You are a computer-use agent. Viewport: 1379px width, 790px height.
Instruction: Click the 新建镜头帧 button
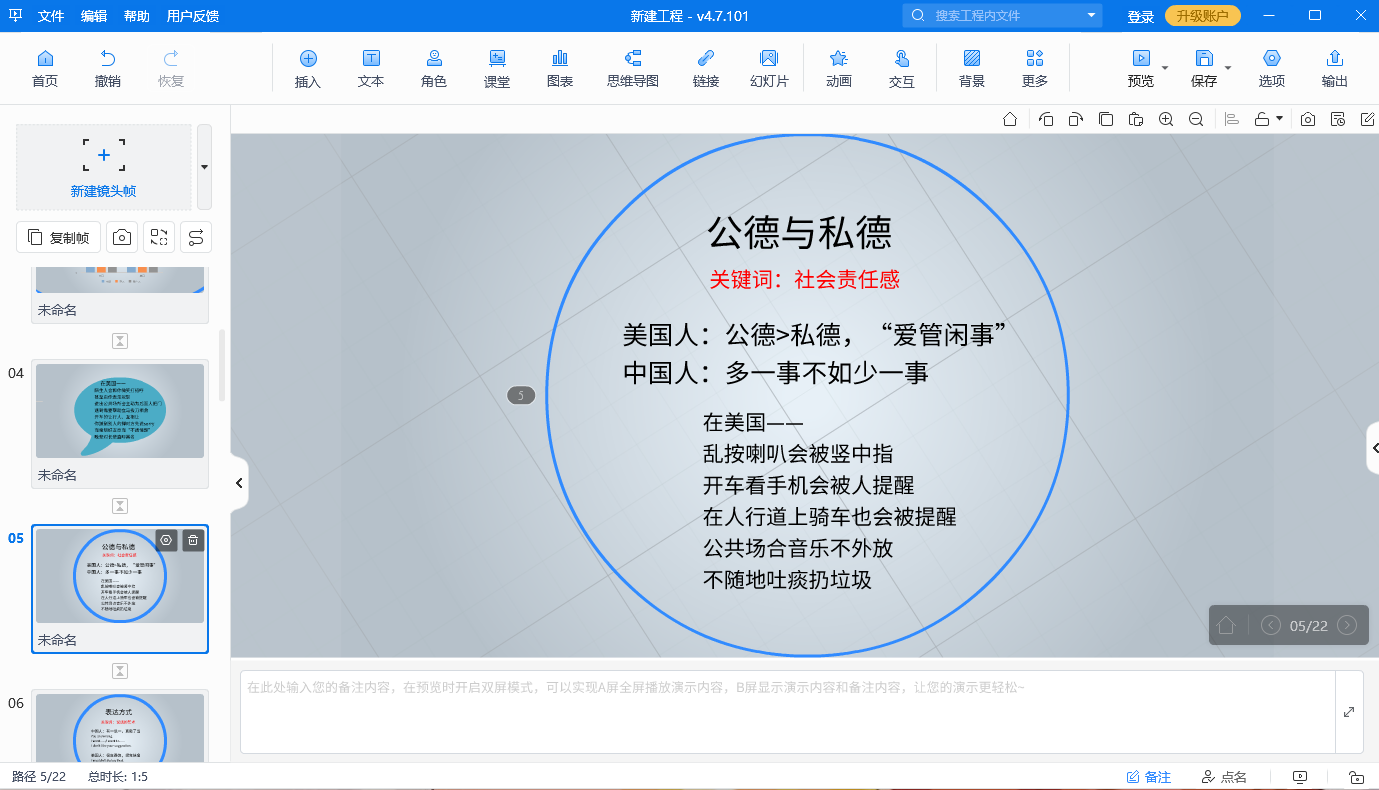pos(104,167)
